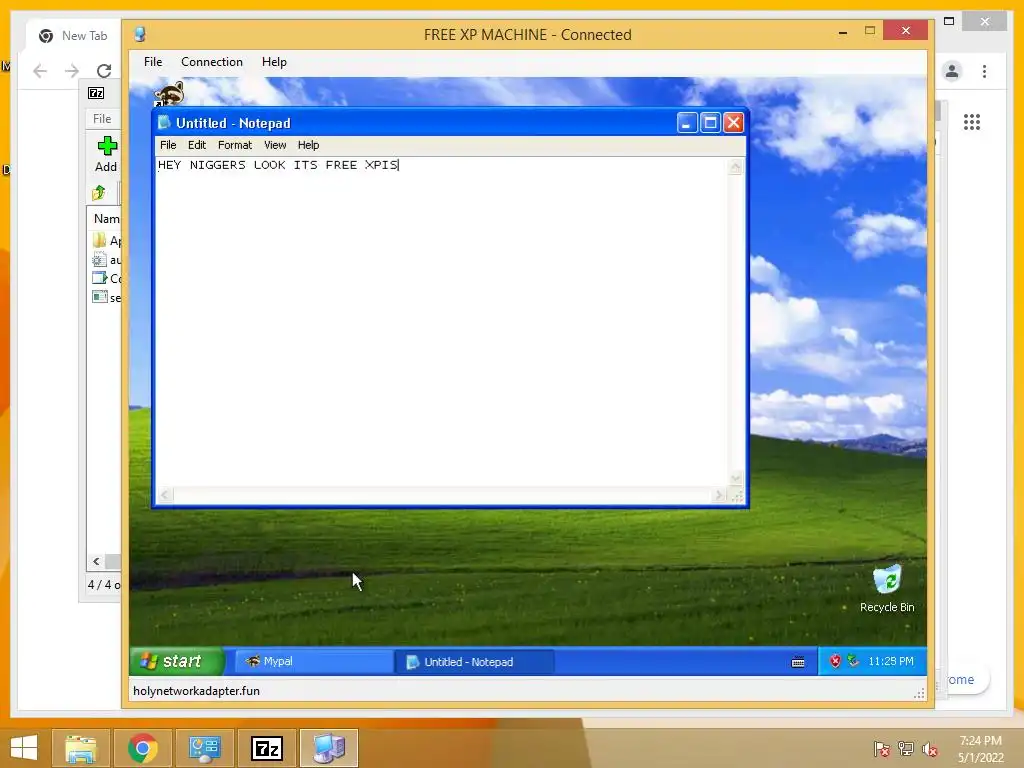Open Notepad Help menu
The image size is (1024, 768).
(x=308, y=145)
